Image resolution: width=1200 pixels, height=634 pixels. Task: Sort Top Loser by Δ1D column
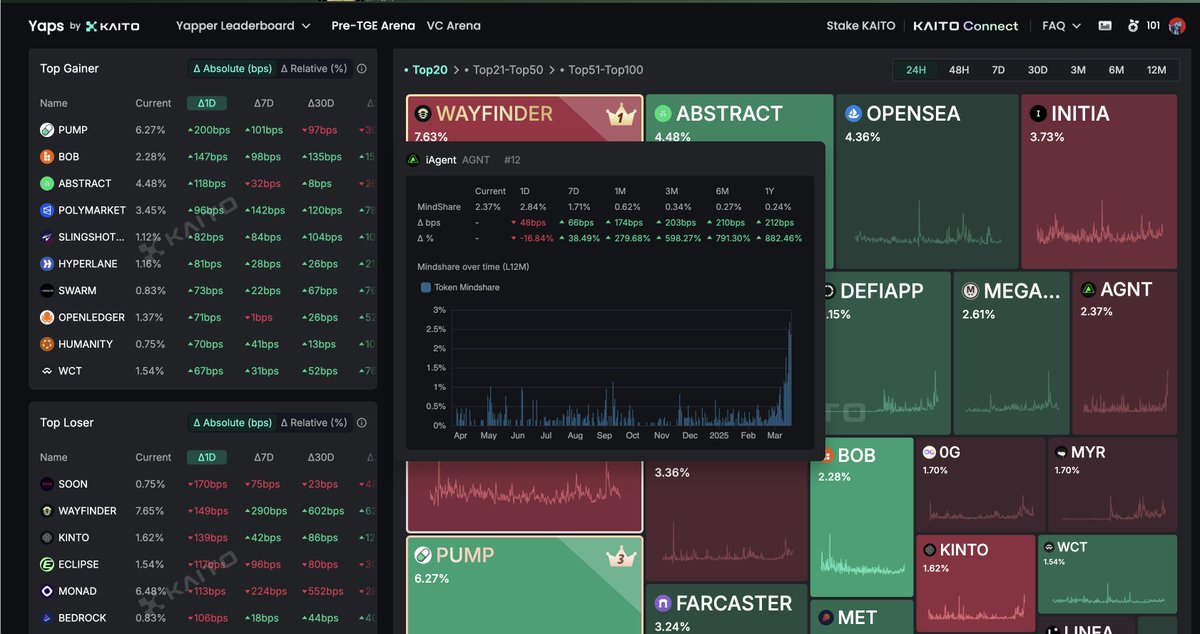206,457
